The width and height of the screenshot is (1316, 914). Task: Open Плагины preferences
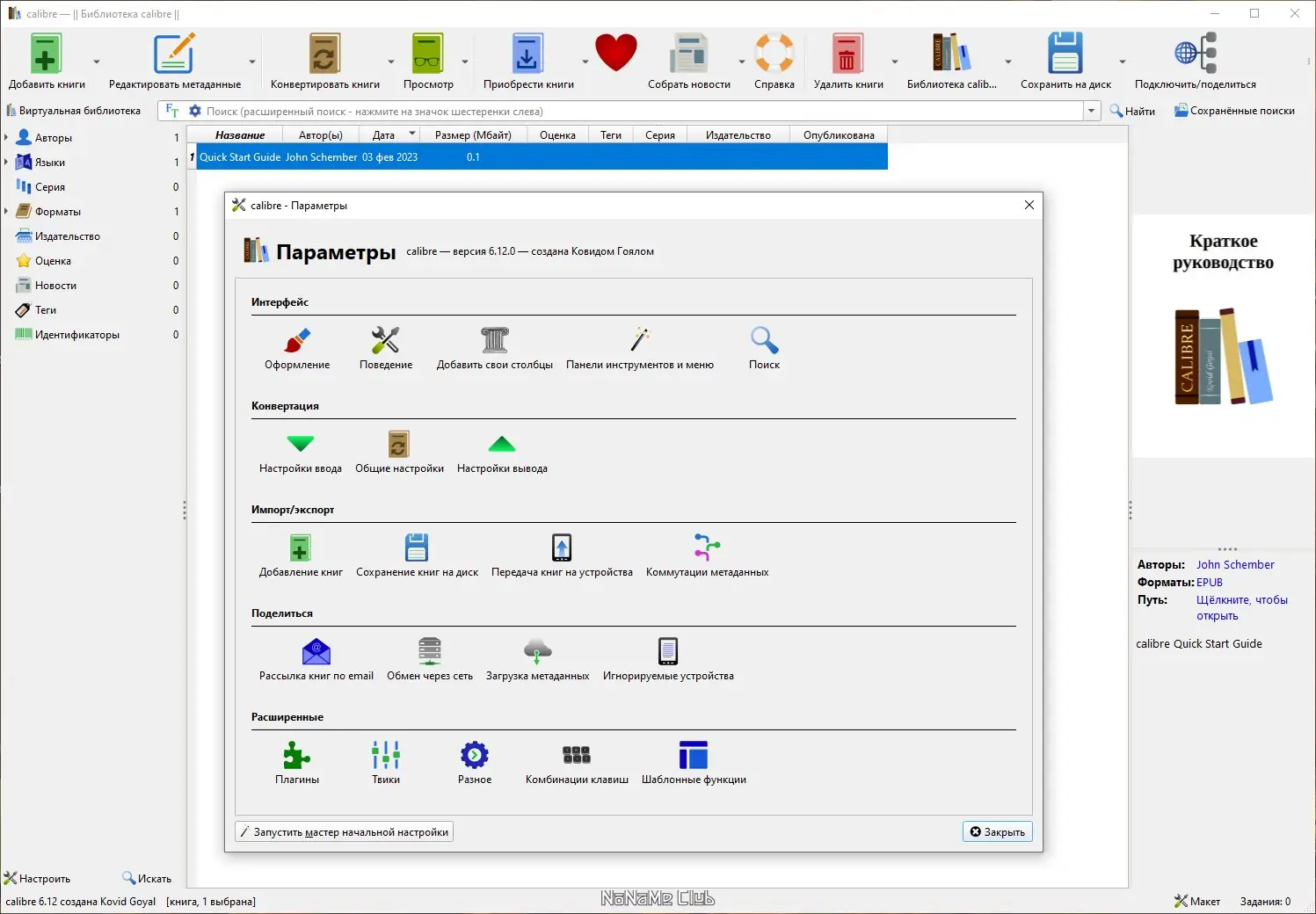pos(297,763)
